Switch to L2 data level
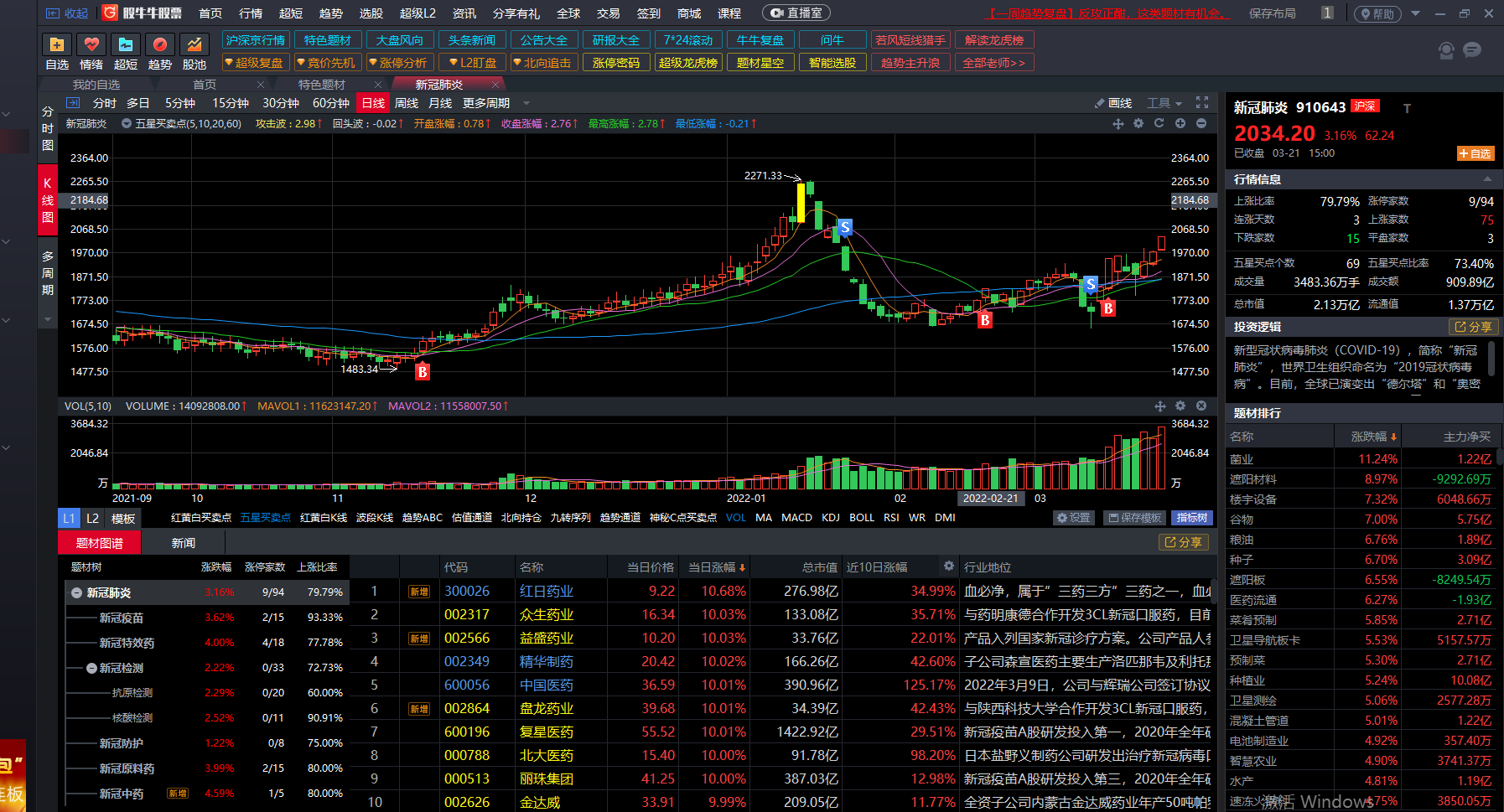 [93, 518]
